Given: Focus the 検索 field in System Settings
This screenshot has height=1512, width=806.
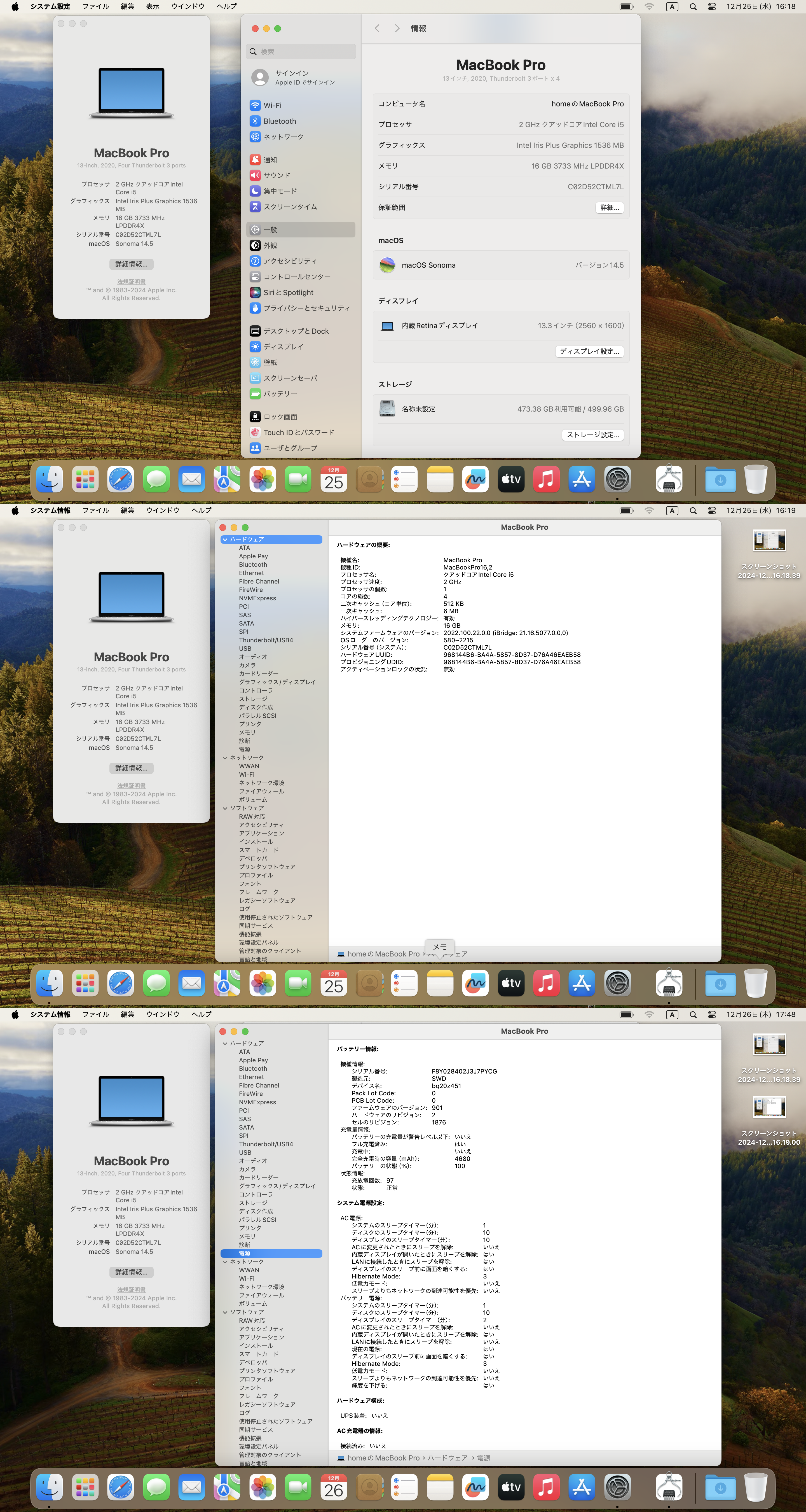Looking at the screenshot, I should pos(300,52).
